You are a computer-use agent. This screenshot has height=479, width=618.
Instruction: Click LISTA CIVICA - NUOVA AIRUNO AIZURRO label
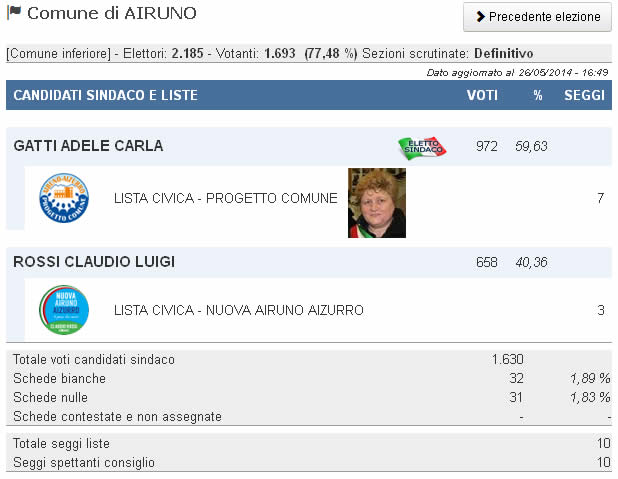[238, 310]
